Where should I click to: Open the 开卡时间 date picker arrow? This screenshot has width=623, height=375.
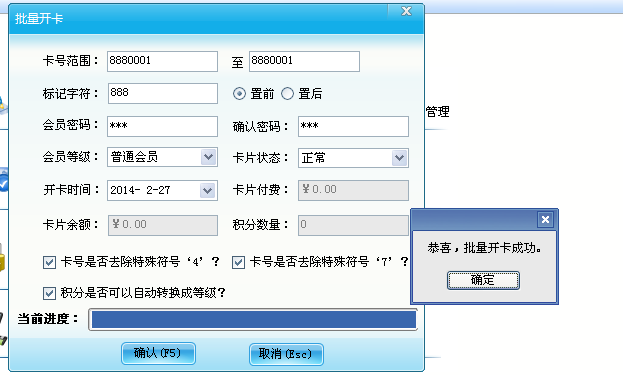click(207, 191)
